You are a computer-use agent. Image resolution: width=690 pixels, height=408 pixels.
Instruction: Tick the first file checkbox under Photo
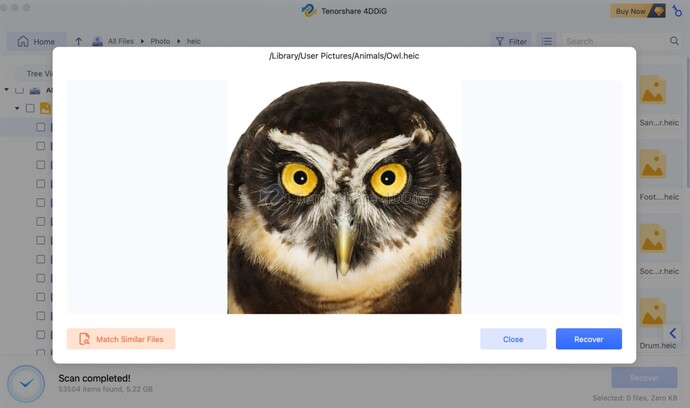point(41,127)
